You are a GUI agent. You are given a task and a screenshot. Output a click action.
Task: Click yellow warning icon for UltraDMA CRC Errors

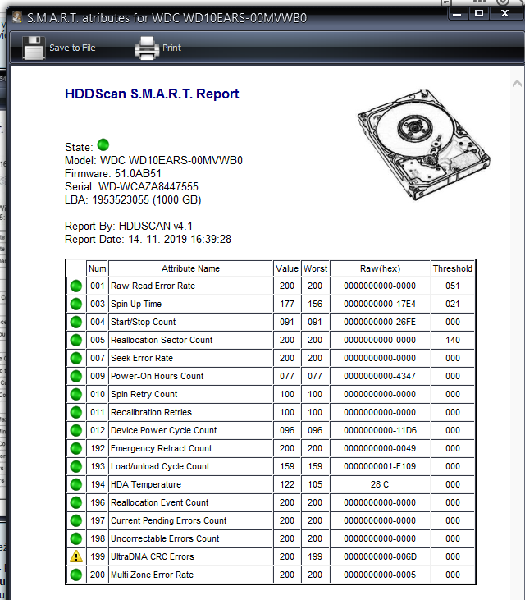coord(76,556)
